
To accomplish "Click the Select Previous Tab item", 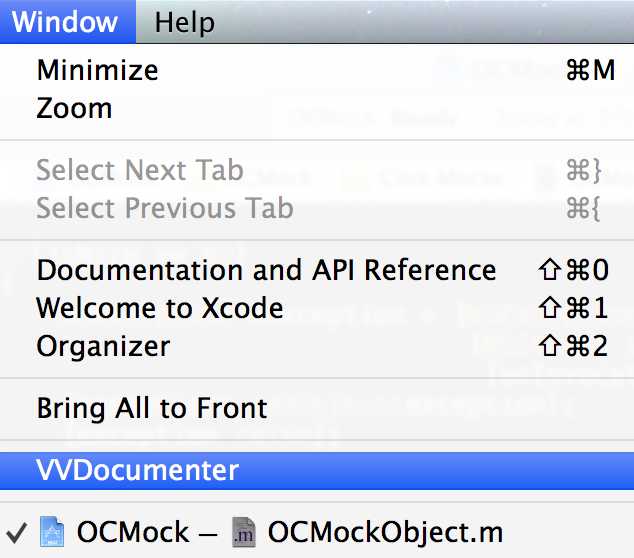I will [165, 208].
